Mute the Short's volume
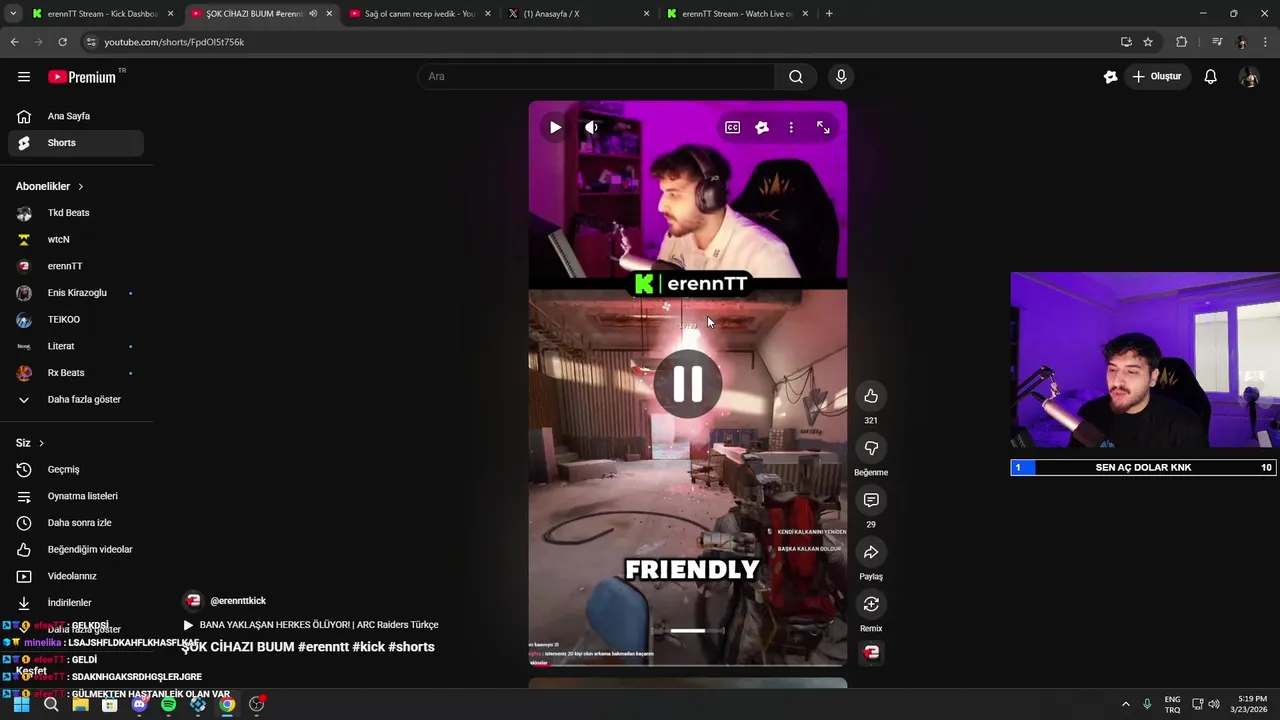 click(x=591, y=128)
